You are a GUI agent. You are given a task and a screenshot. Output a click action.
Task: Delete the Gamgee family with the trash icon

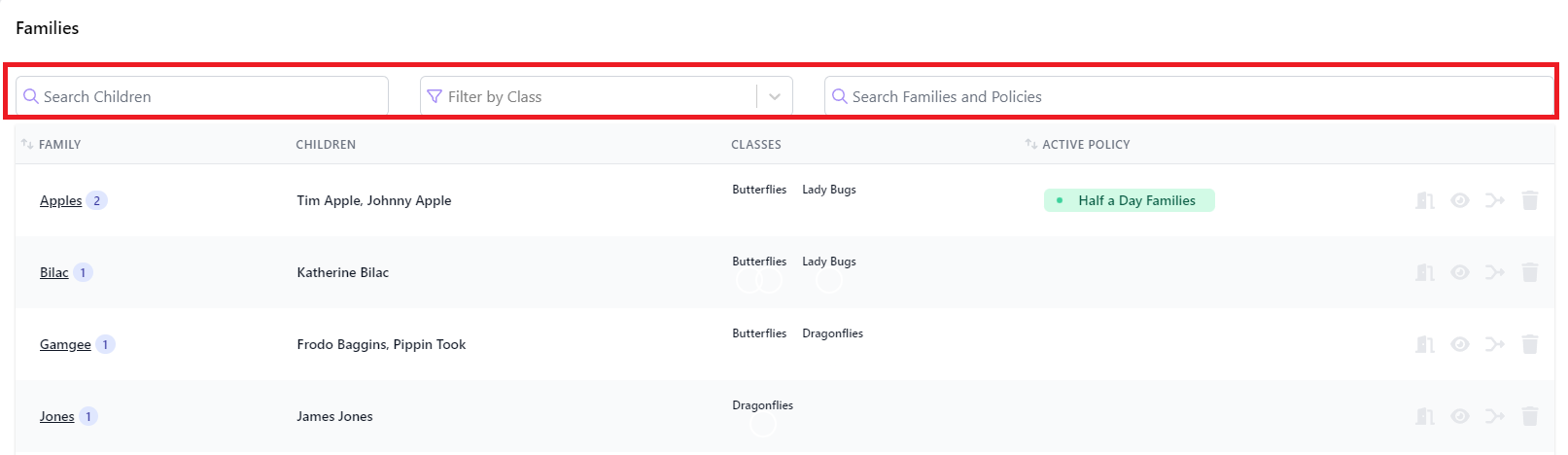pos(1530,344)
